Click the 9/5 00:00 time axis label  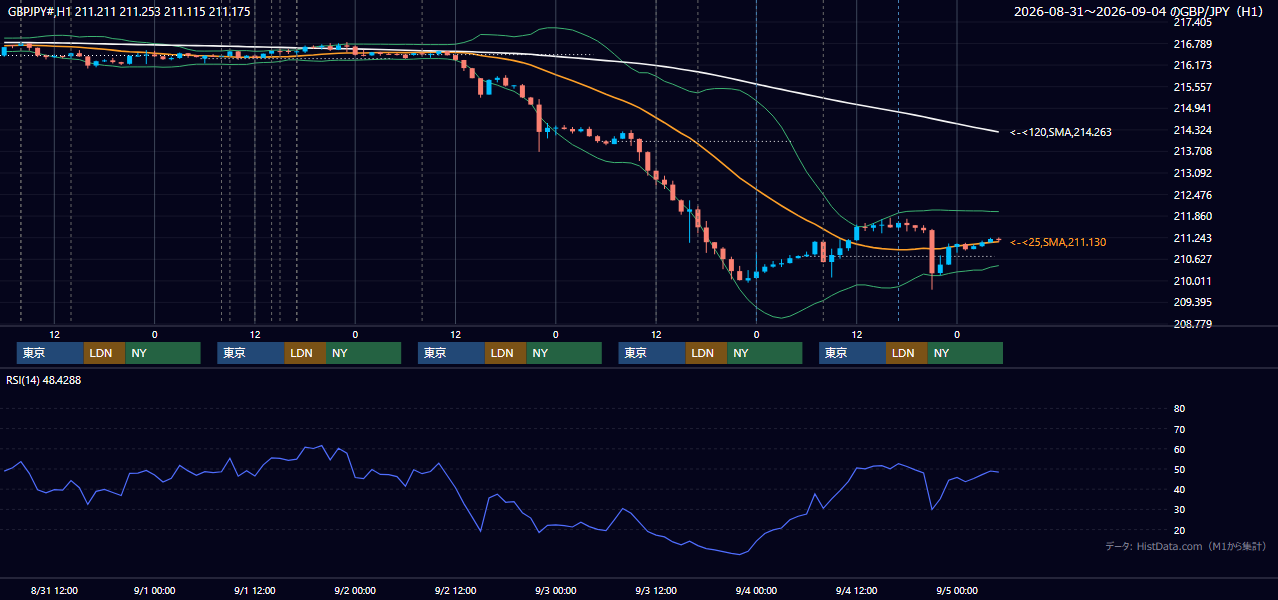pyautogui.click(x=957, y=591)
